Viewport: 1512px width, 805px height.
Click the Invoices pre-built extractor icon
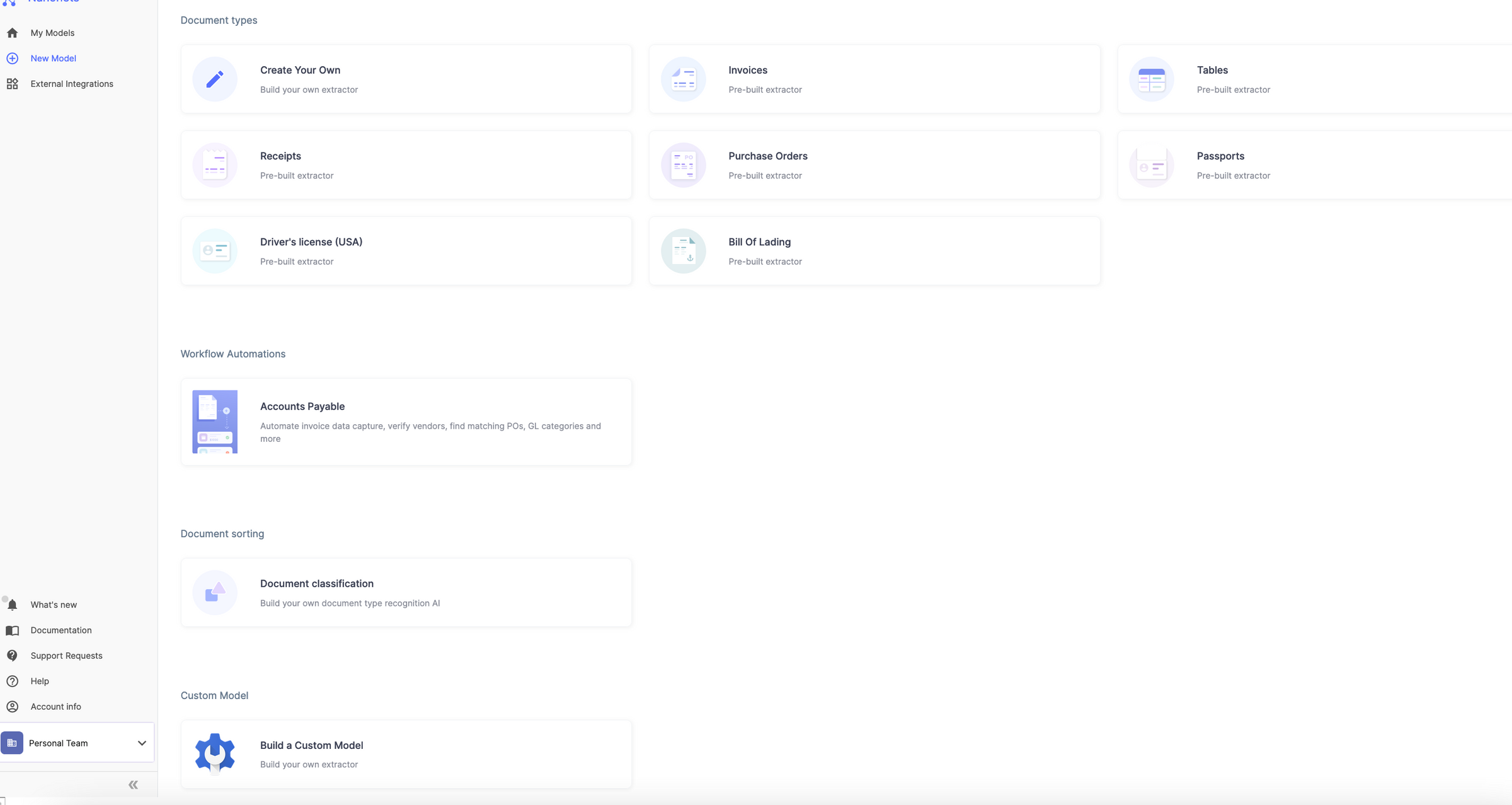pos(683,79)
